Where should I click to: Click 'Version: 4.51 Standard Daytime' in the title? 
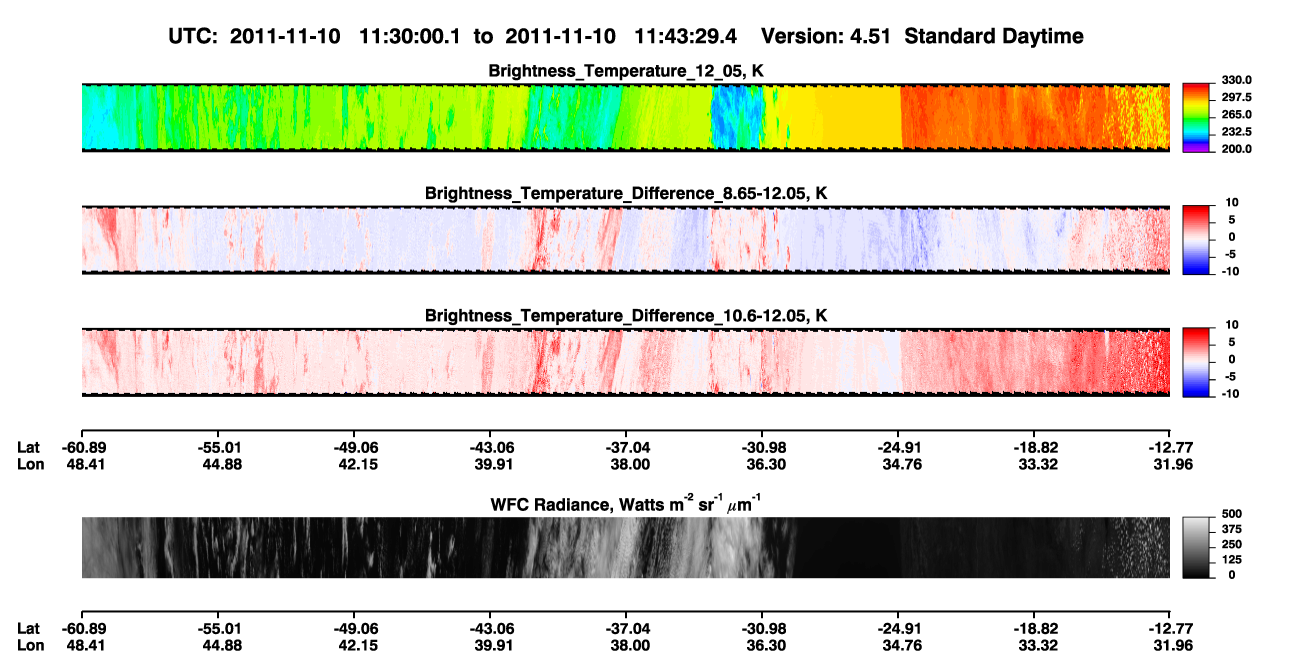click(x=922, y=36)
